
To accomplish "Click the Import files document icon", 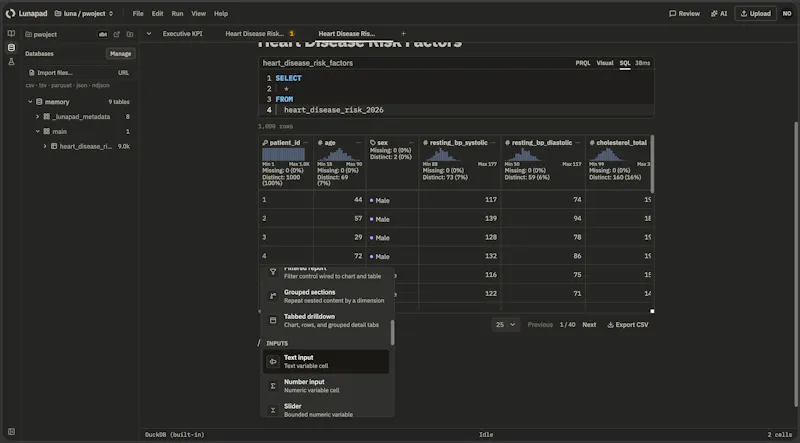I will (32, 73).
